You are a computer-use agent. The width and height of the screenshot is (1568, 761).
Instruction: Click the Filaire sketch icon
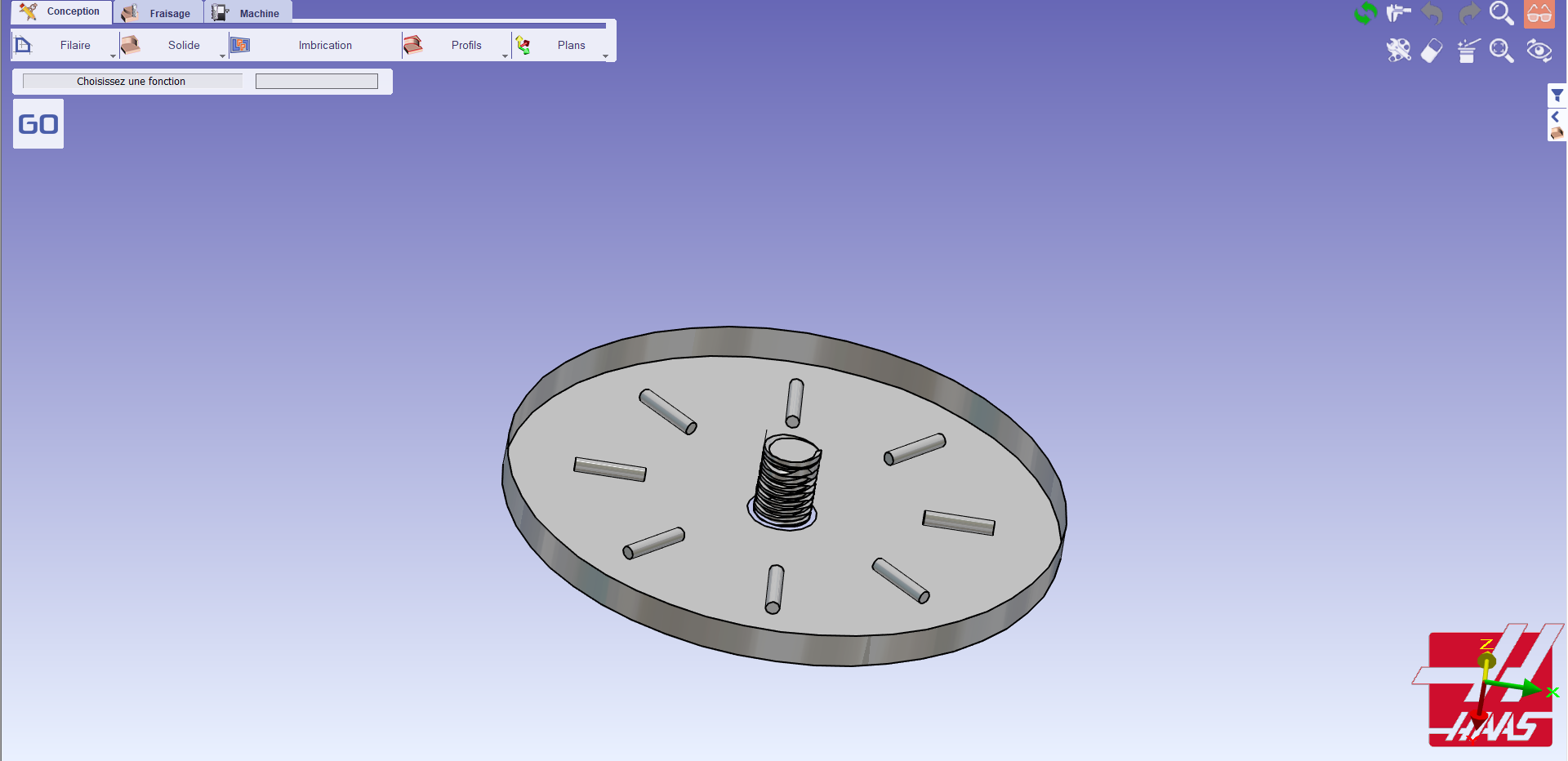[24, 45]
